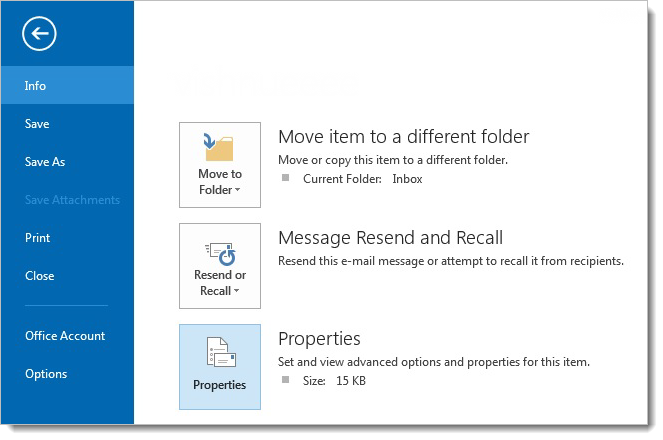This screenshot has height=440, width=663.
Task: Open the Resend or Recall dropdown button
Action: pos(220,266)
